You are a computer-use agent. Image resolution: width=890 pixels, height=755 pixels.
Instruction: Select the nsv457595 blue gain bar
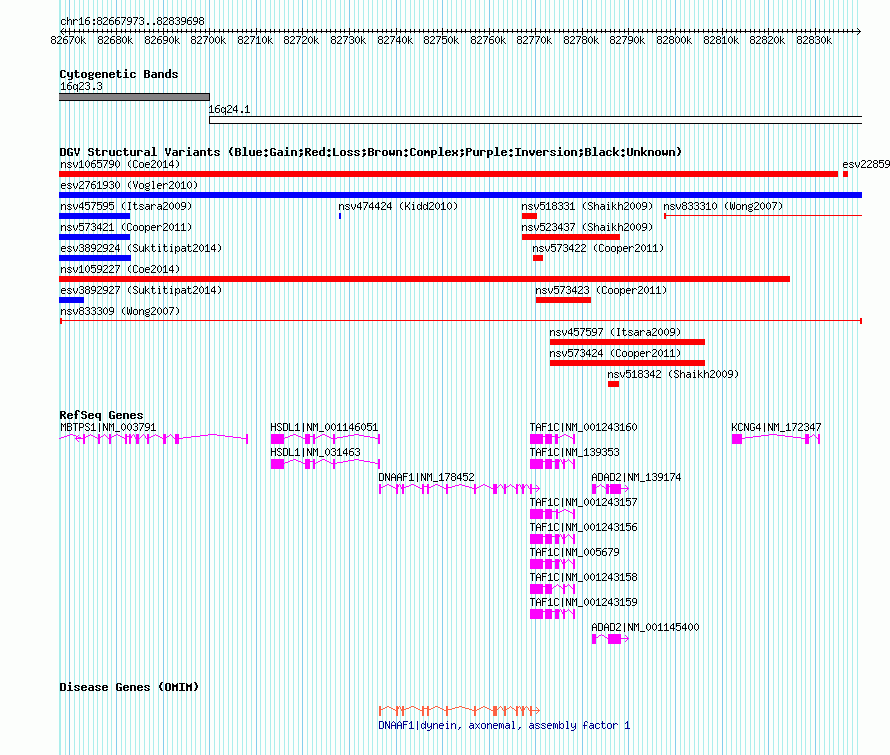pos(94,216)
